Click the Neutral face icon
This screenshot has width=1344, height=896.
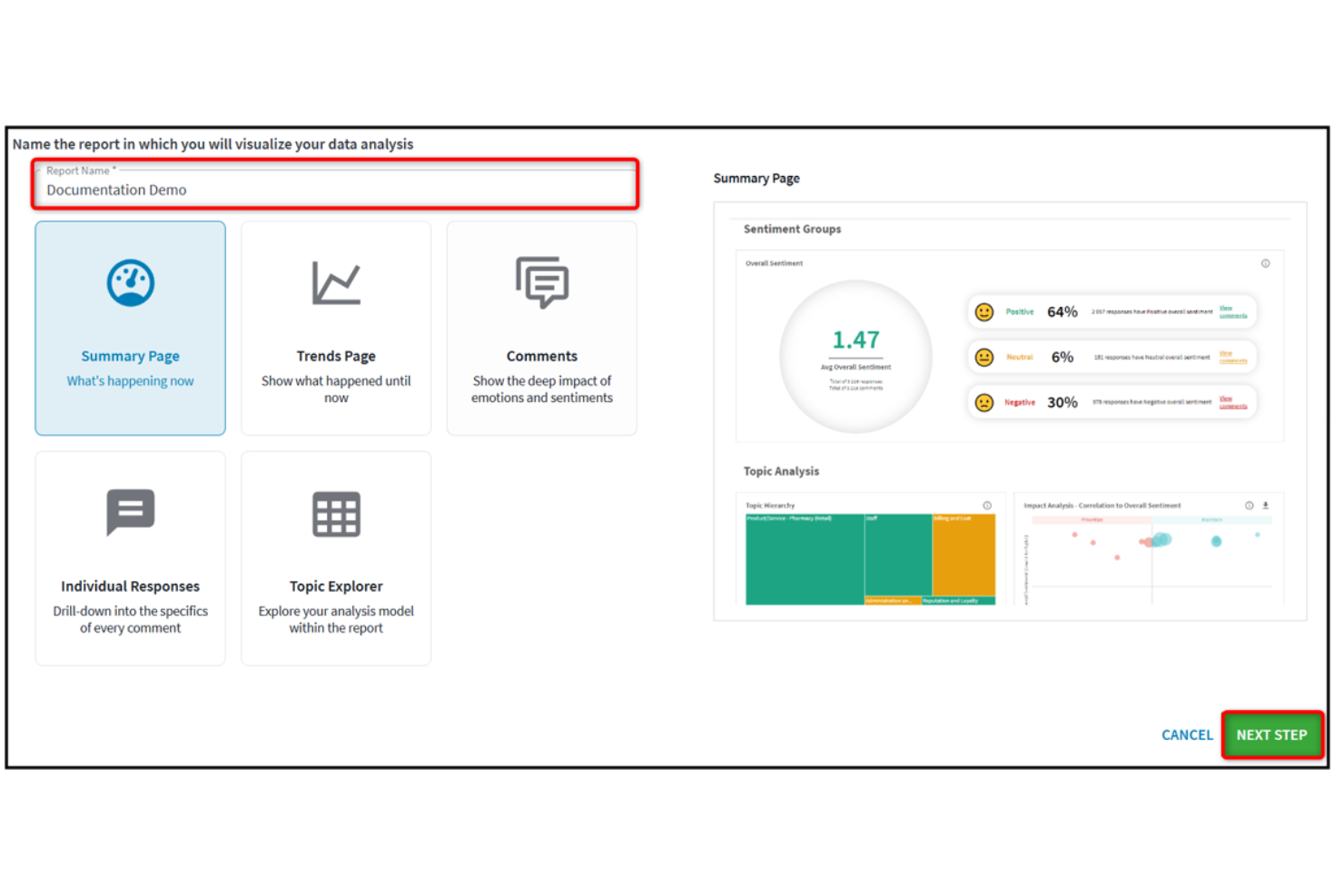[x=984, y=358]
